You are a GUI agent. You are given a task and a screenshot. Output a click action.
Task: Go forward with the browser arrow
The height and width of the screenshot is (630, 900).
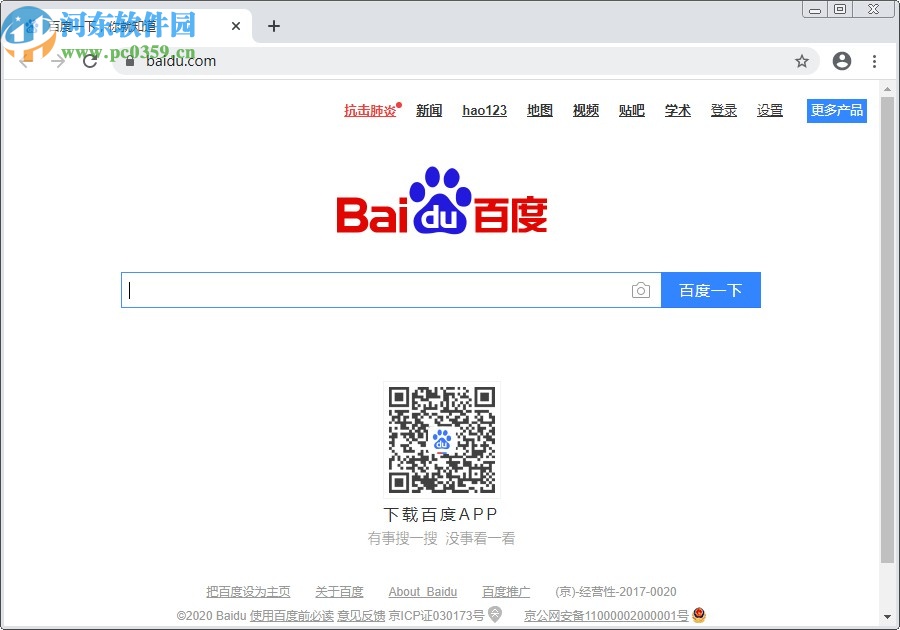[58, 61]
